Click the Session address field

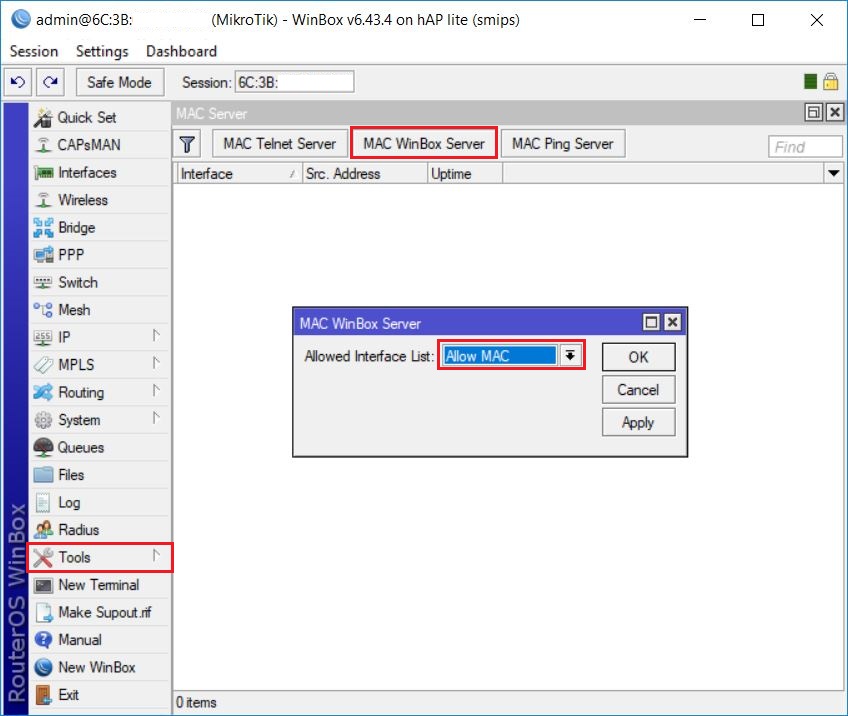click(x=294, y=82)
